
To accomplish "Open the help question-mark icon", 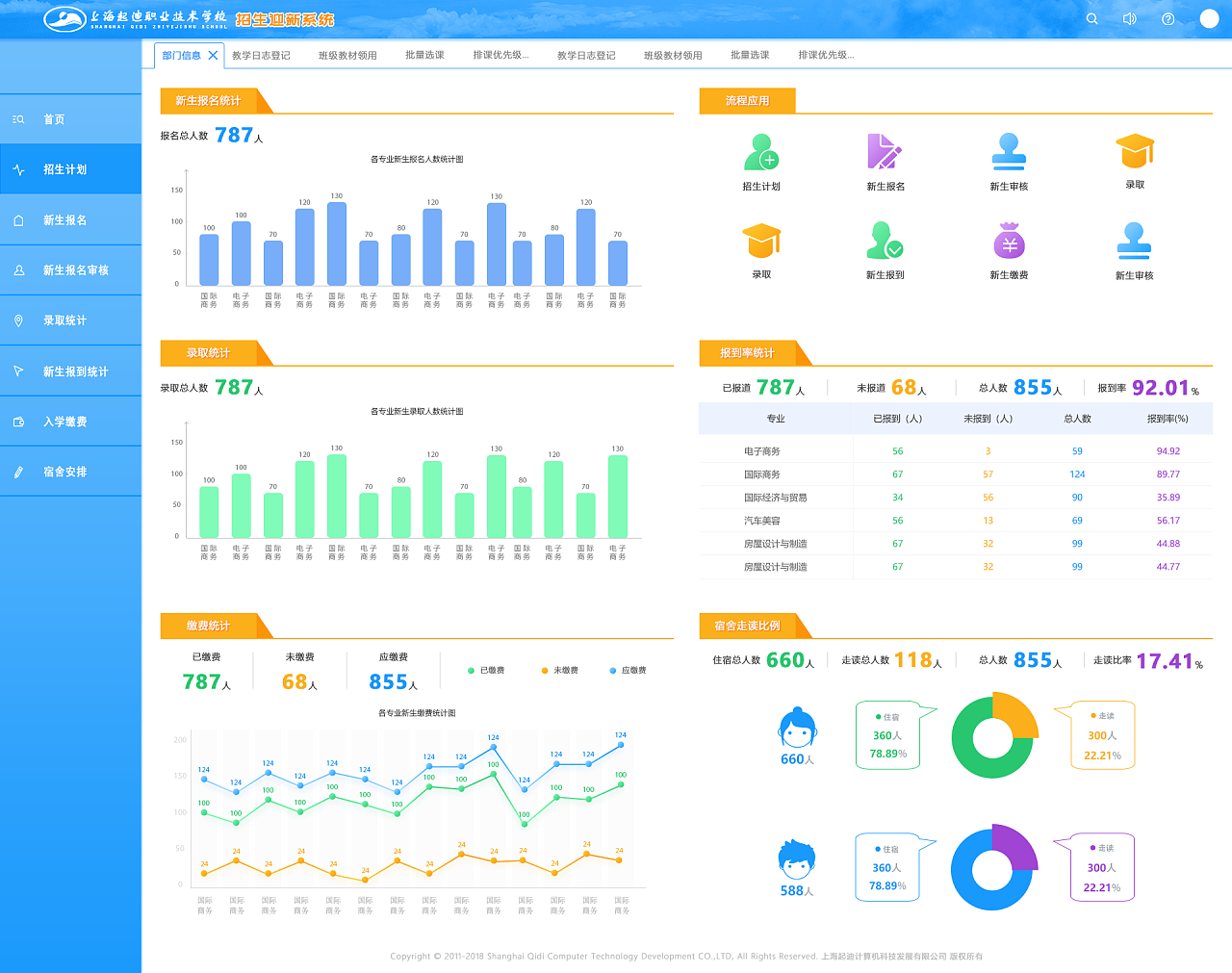I will [1168, 19].
